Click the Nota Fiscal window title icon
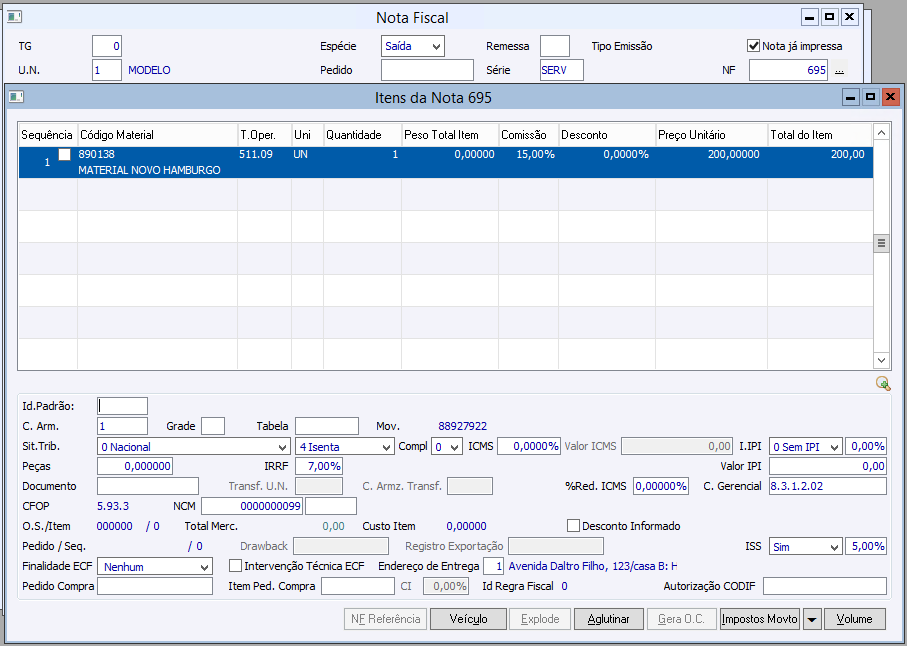Viewport: 907px width, 646px height. 15,17
